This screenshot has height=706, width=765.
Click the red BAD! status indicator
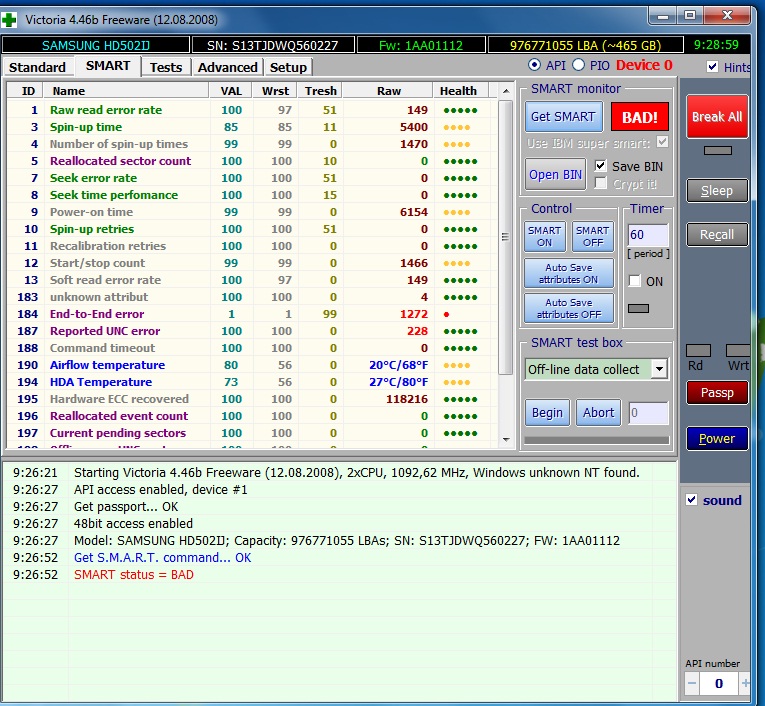640,116
